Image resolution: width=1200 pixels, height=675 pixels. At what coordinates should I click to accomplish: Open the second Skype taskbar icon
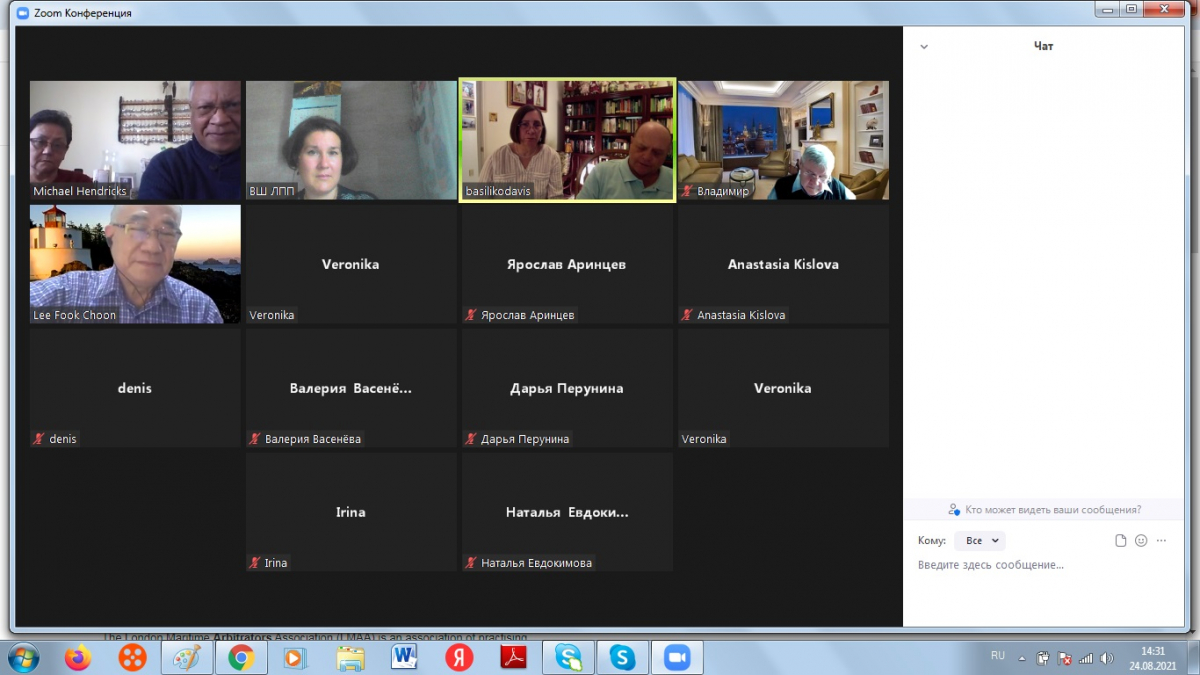(x=623, y=658)
